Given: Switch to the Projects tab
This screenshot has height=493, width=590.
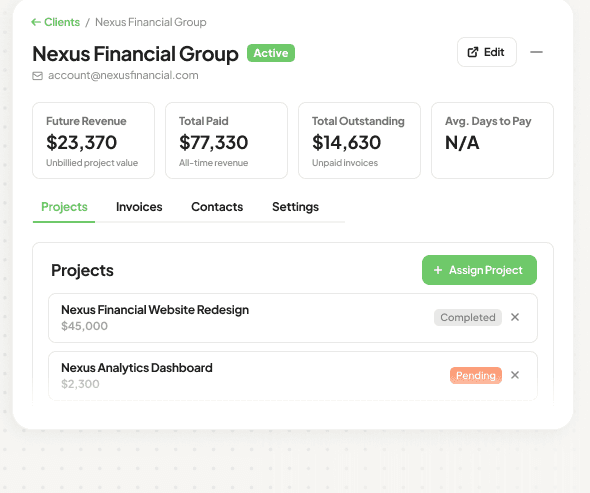Looking at the screenshot, I should pos(64,207).
